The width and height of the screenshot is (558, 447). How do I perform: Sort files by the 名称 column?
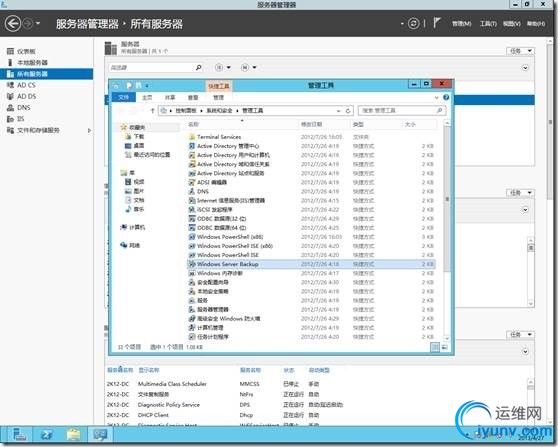193,124
